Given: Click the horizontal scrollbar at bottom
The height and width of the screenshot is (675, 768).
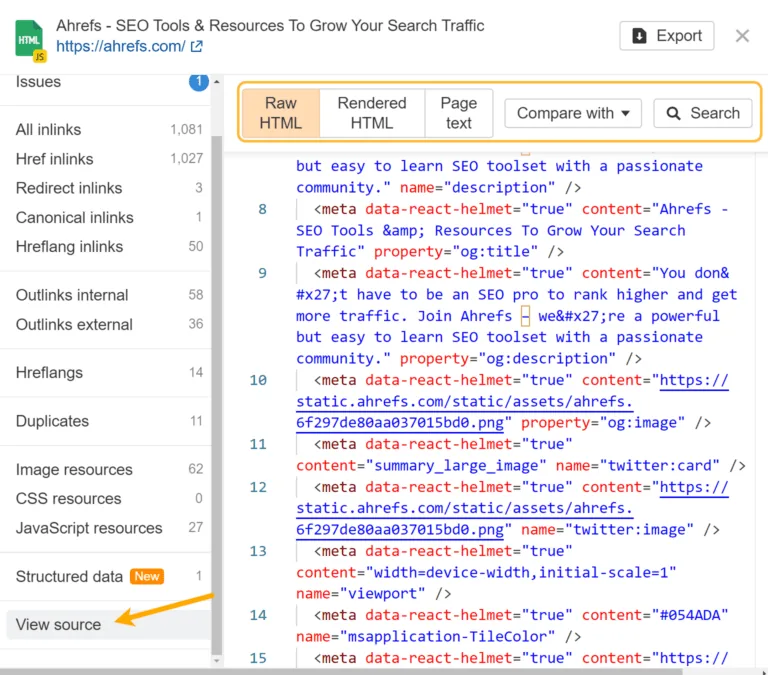Looking at the screenshot, I should [x=341, y=672].
